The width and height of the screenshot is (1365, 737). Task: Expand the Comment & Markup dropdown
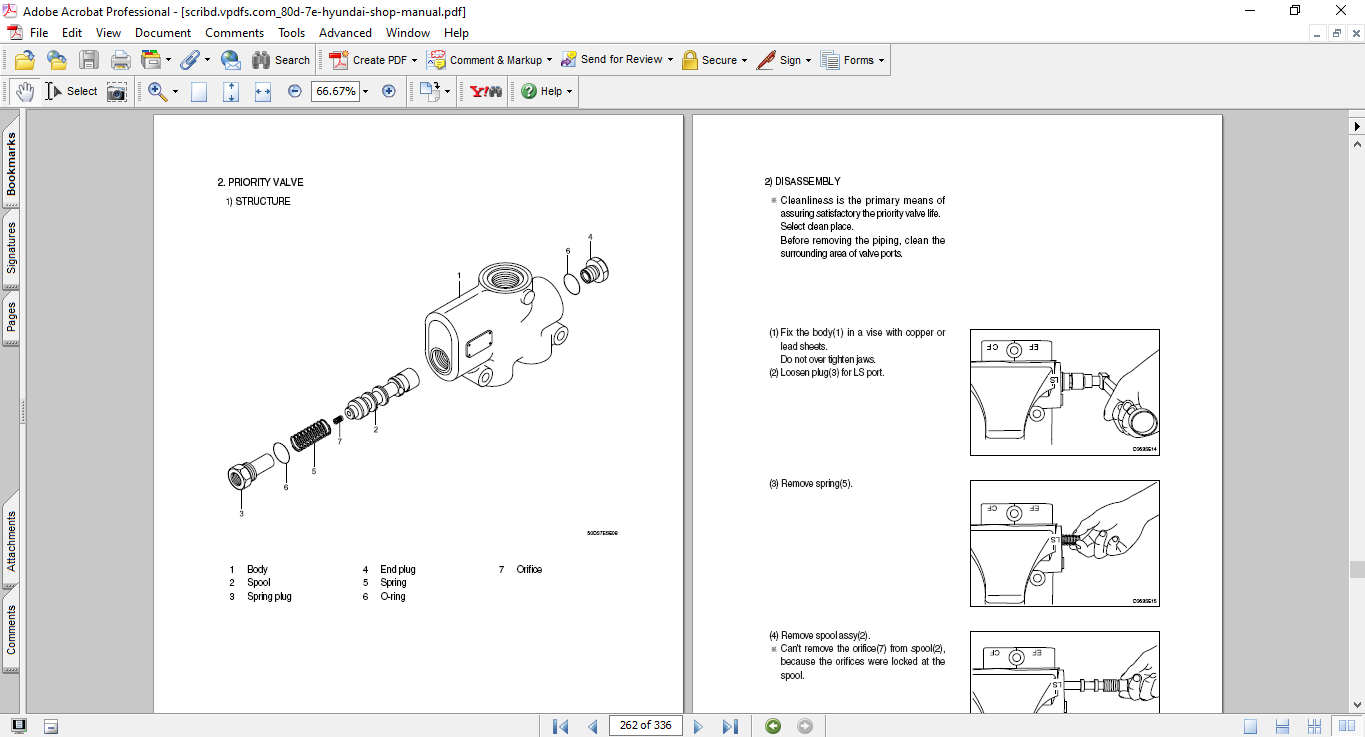coord(549,60)
